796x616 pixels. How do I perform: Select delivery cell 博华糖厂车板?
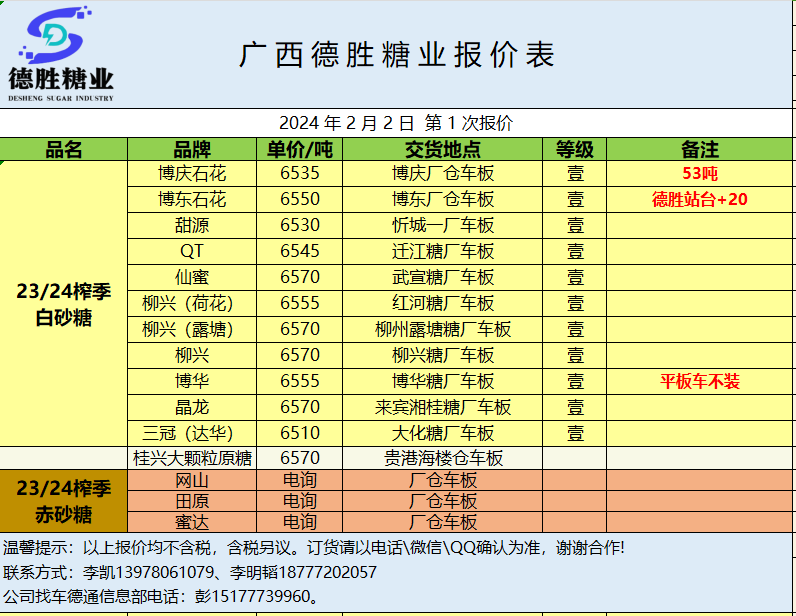click(443, 381)
